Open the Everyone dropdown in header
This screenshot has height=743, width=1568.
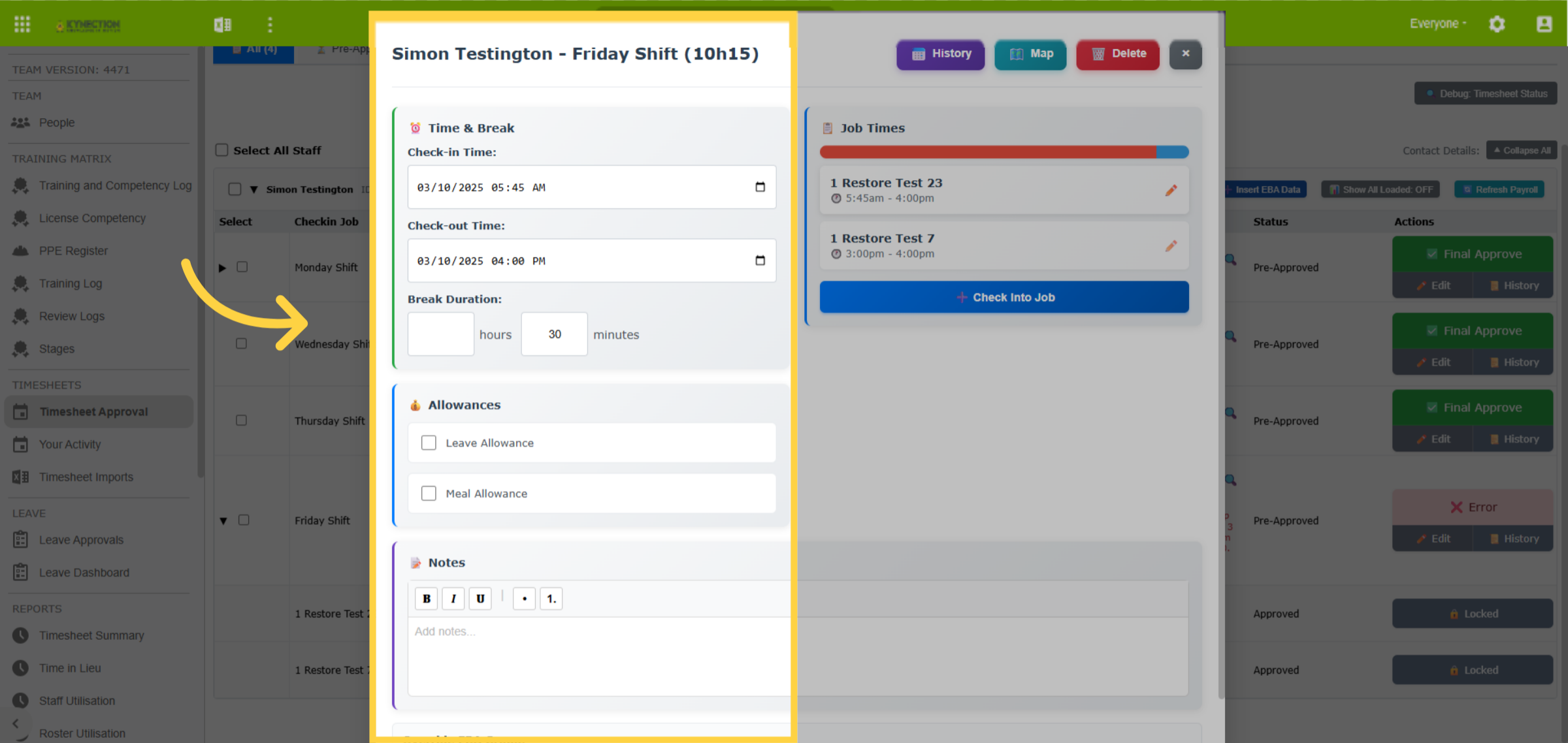[x=1438, y=24]
